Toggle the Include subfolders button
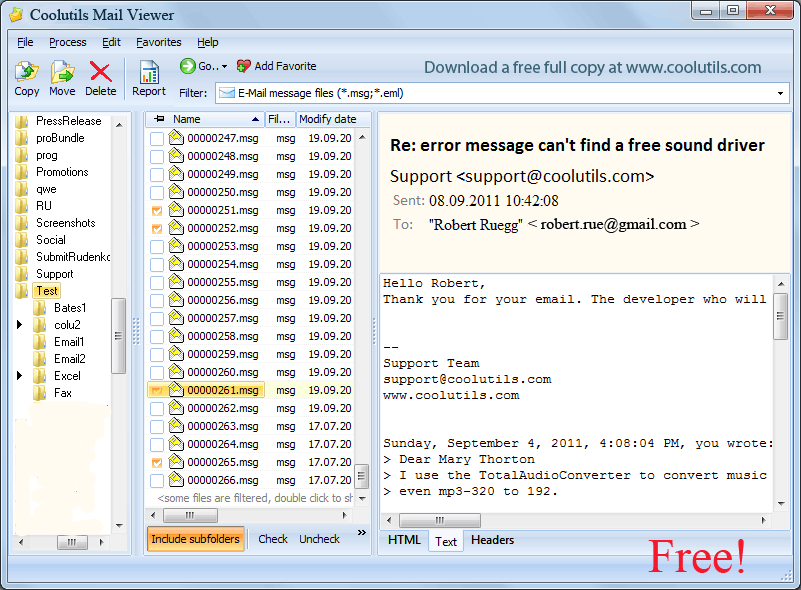 (196, 539)
